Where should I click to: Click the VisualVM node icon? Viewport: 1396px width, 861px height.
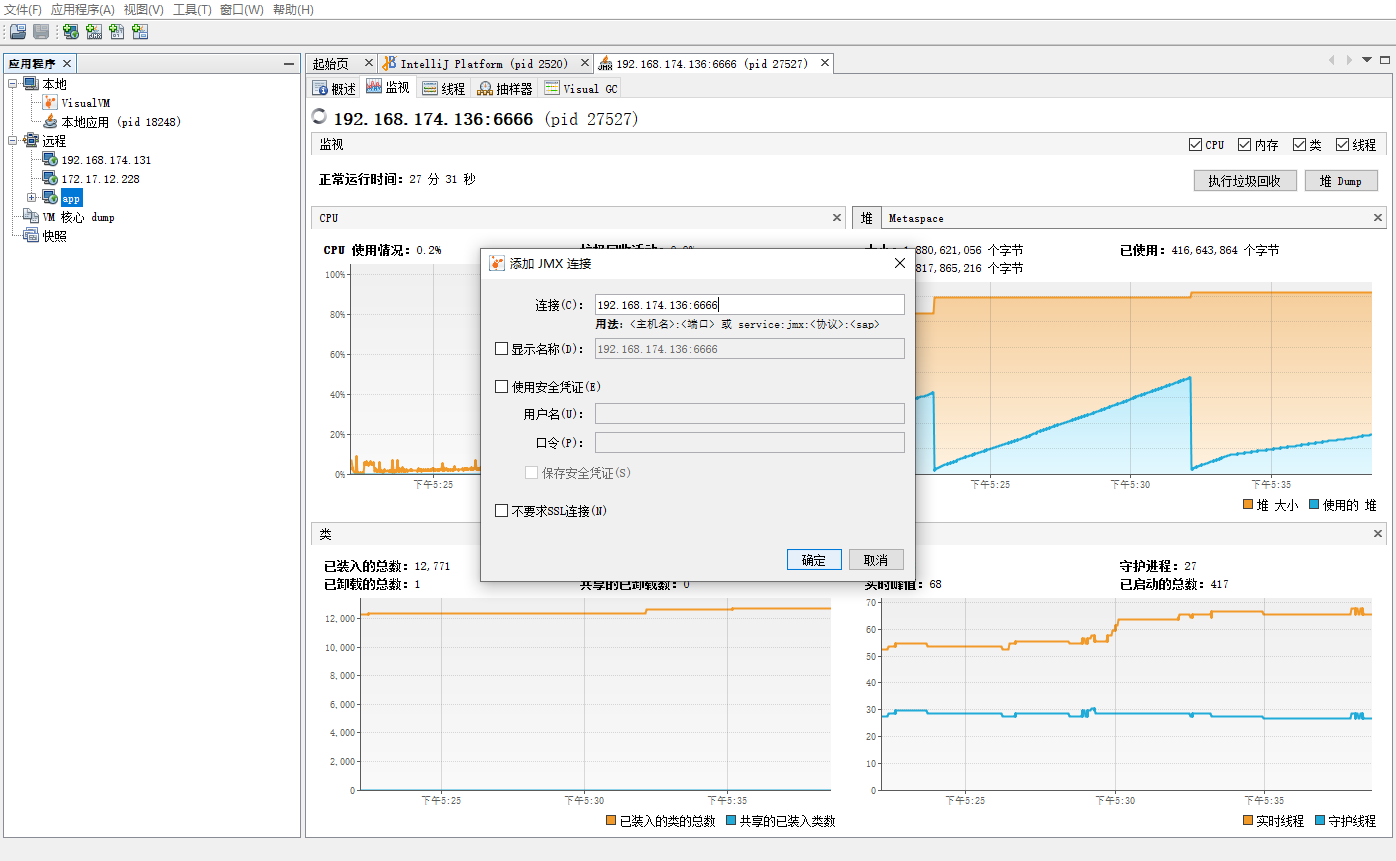click(50, 102)
